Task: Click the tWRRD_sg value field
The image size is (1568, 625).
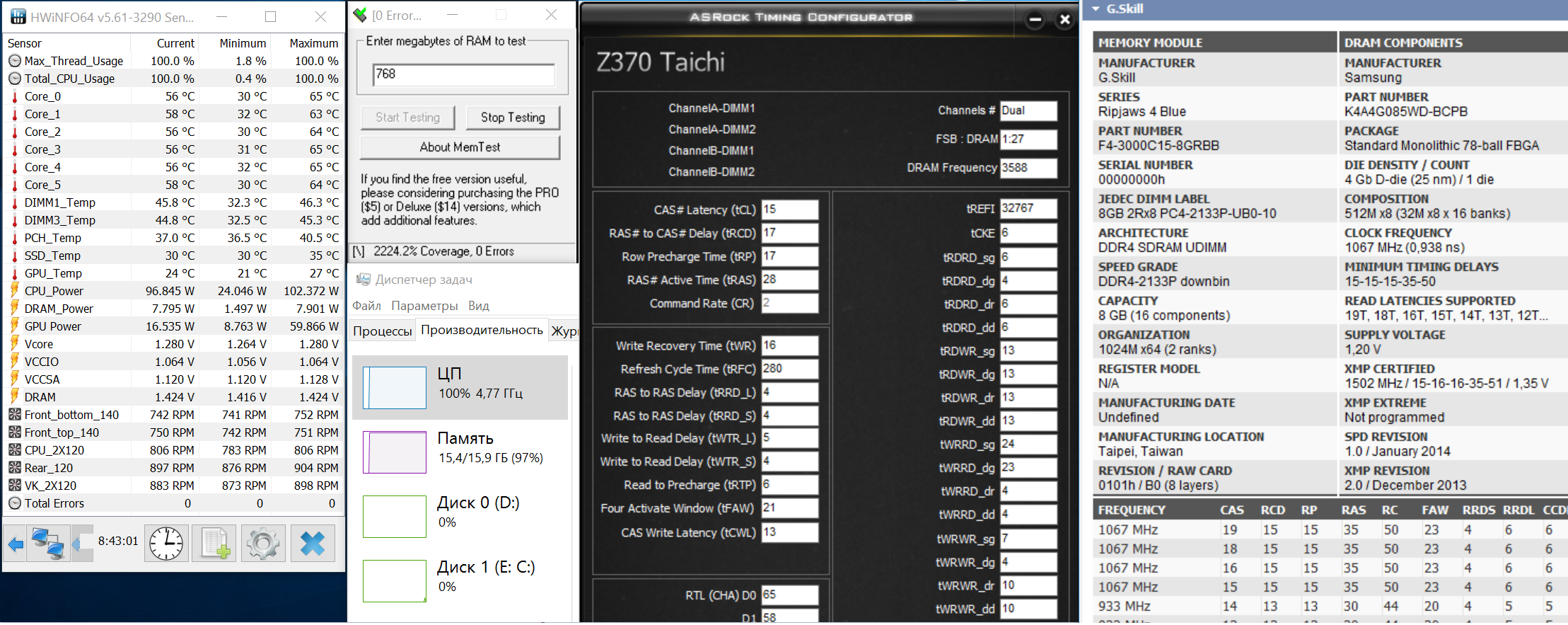Action: click(x=1029, y=445)
